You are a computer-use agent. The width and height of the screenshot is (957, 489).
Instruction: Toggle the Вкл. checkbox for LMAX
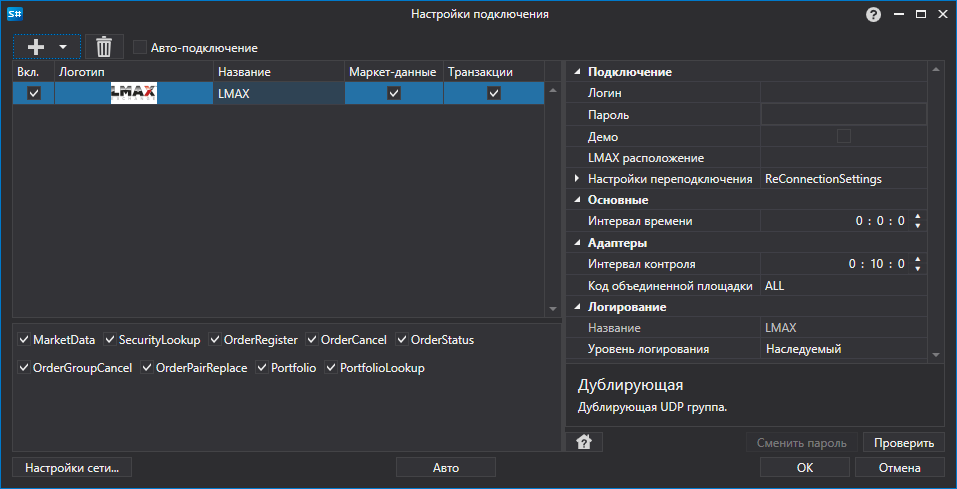click(x=34, y=93)
